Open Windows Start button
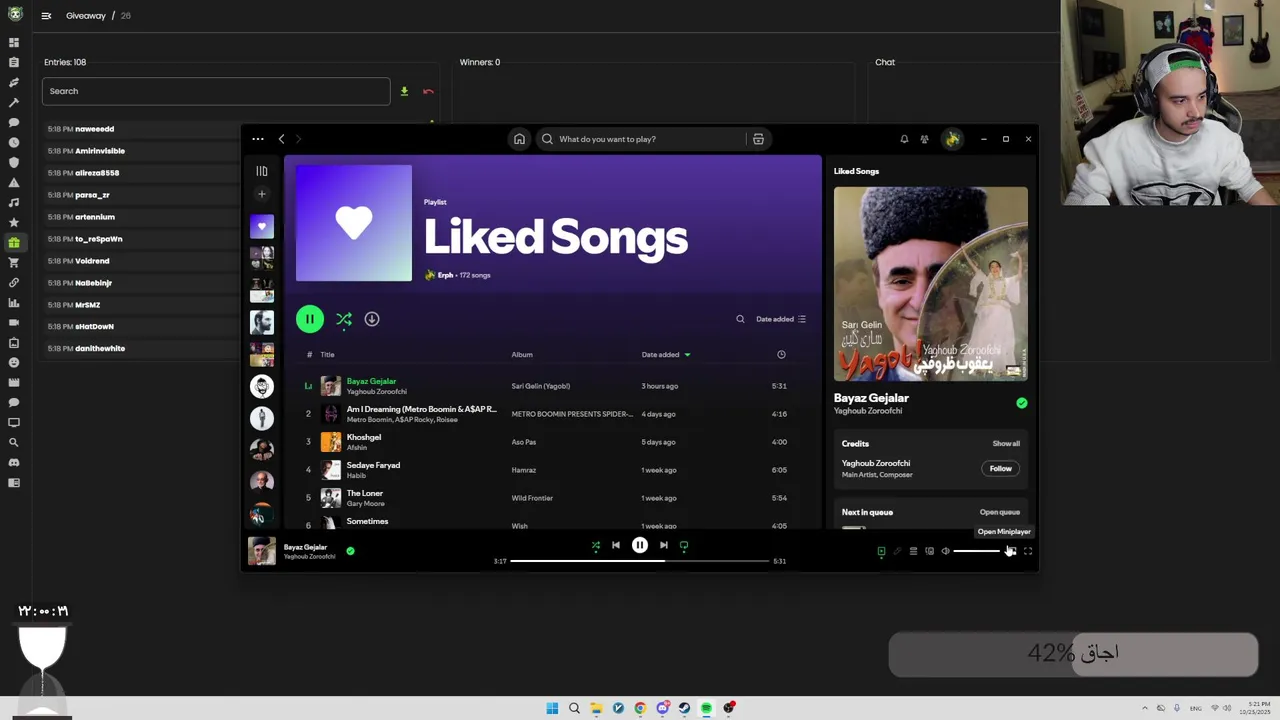 point(552,708)
